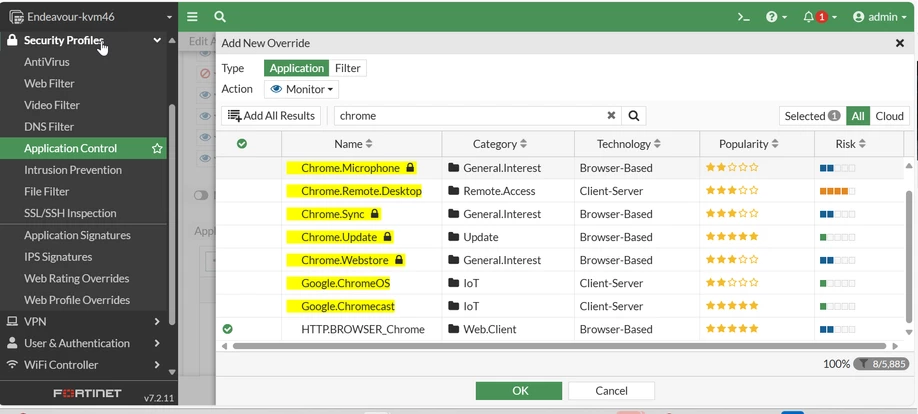Click the folder icon beside Web.Client
The height and width of the screenshot is (414, 918).
point(453,329)
